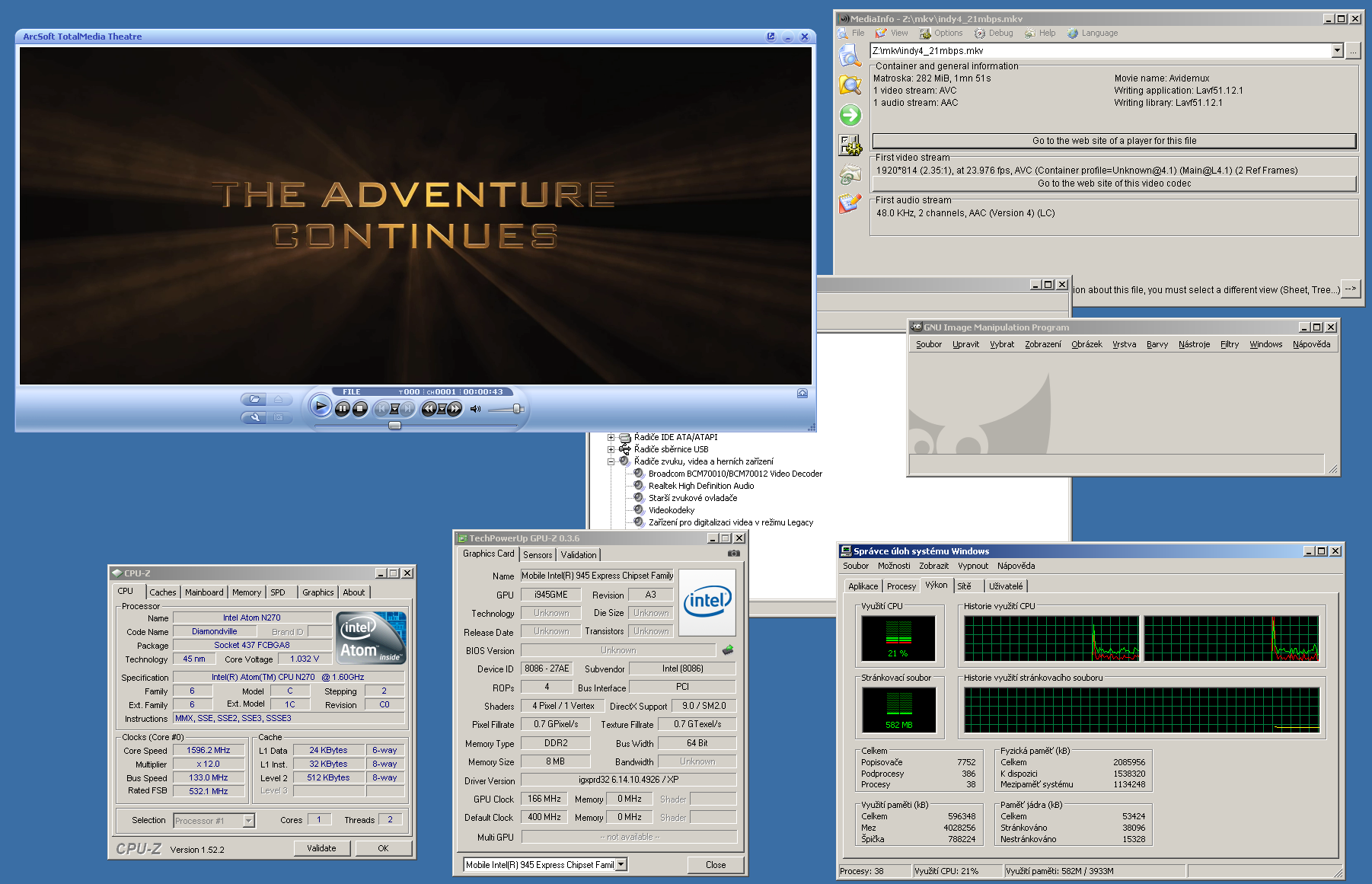Switch to the GPU-Z Sensors tab

538,555
